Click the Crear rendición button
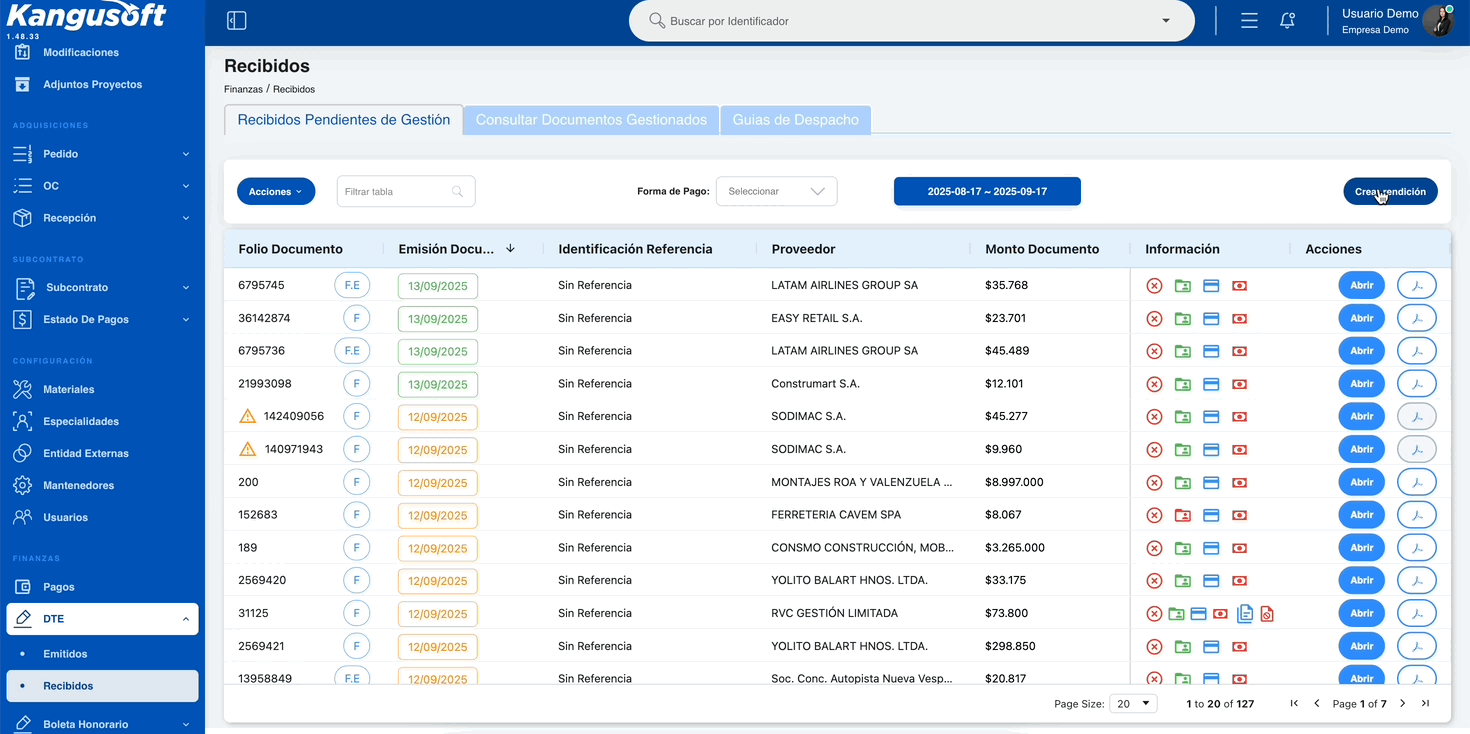This screenshot has width=1470, height=734. point(1390,191)
